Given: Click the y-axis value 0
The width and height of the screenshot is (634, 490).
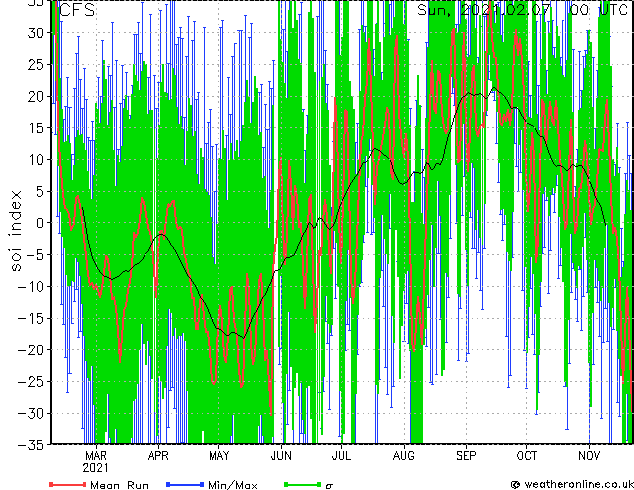Looking at the screenshot, I should coord(41,223).
